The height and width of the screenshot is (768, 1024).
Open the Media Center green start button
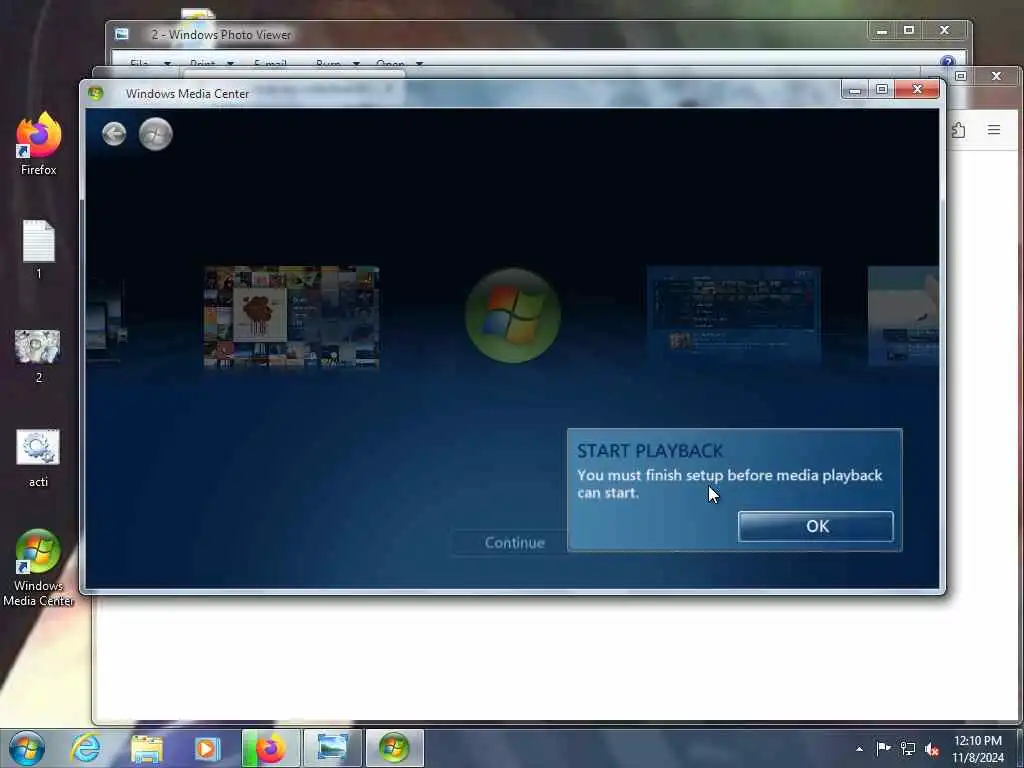(155, 134)
